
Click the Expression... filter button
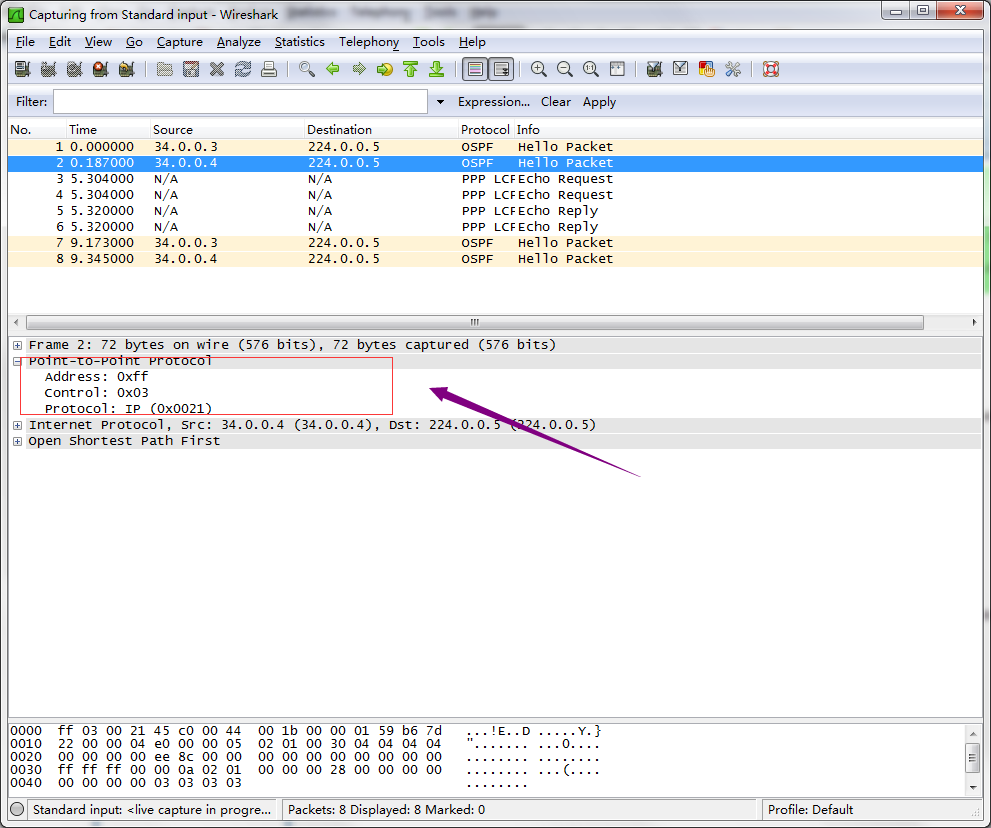click(494, 102)
